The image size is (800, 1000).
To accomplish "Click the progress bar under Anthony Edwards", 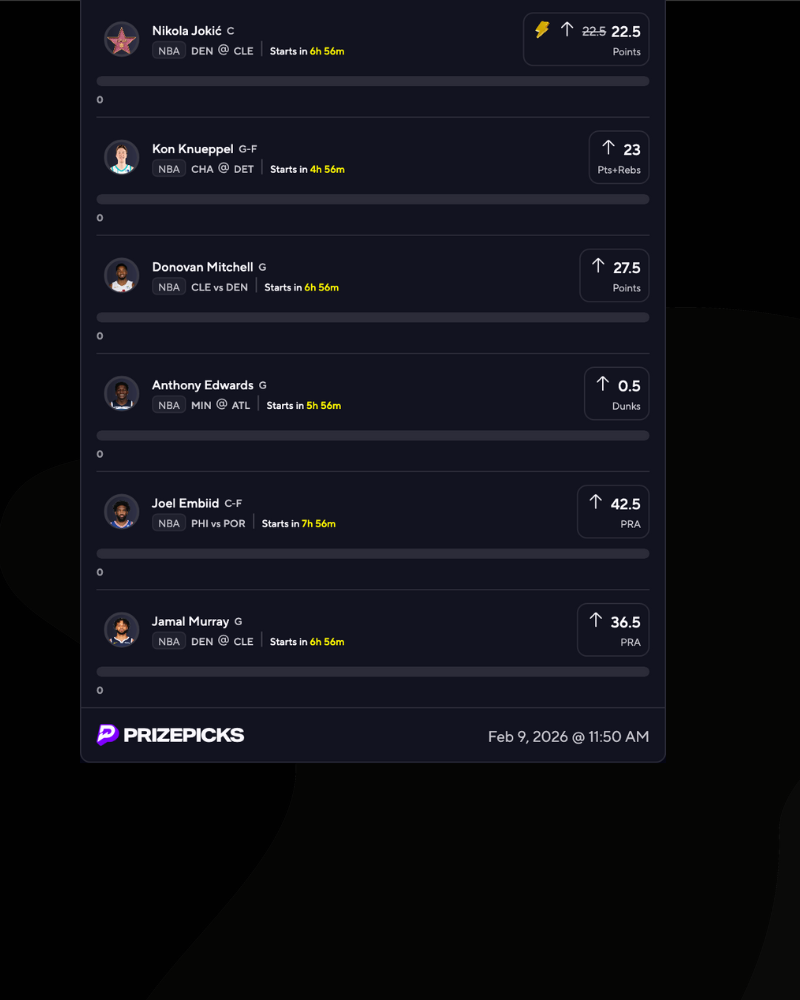I will tap(373, 435).
